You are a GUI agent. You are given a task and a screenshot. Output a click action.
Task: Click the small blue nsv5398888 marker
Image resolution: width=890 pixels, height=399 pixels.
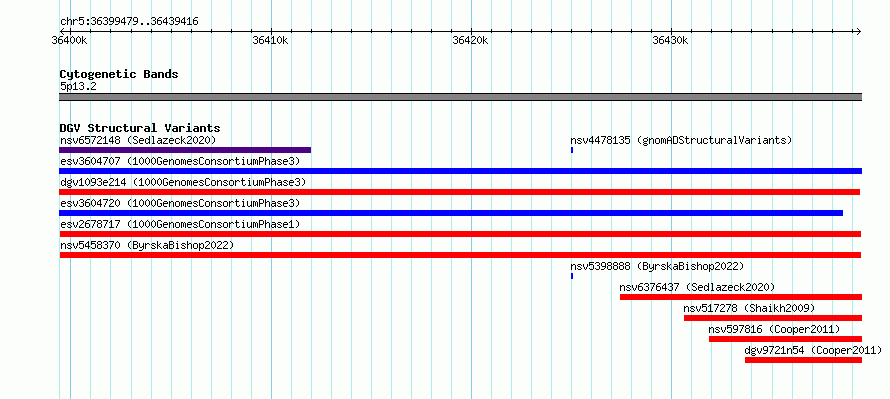coord(572,276)
